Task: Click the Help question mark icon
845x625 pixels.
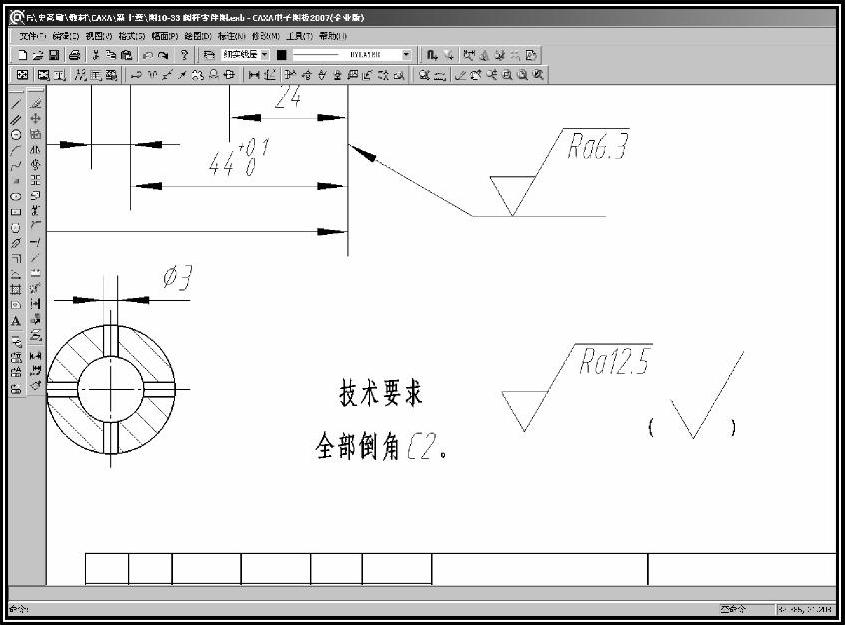Action: (184, 55)
